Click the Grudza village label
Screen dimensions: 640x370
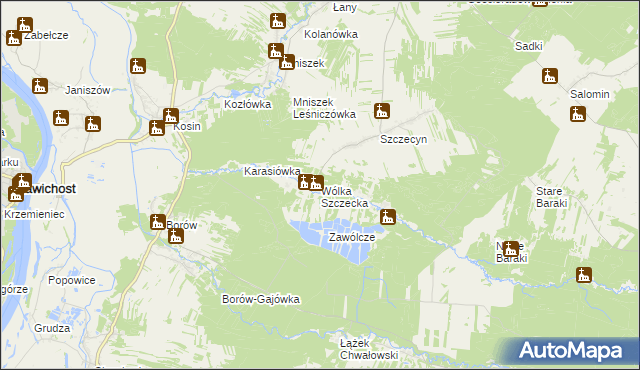52,328
